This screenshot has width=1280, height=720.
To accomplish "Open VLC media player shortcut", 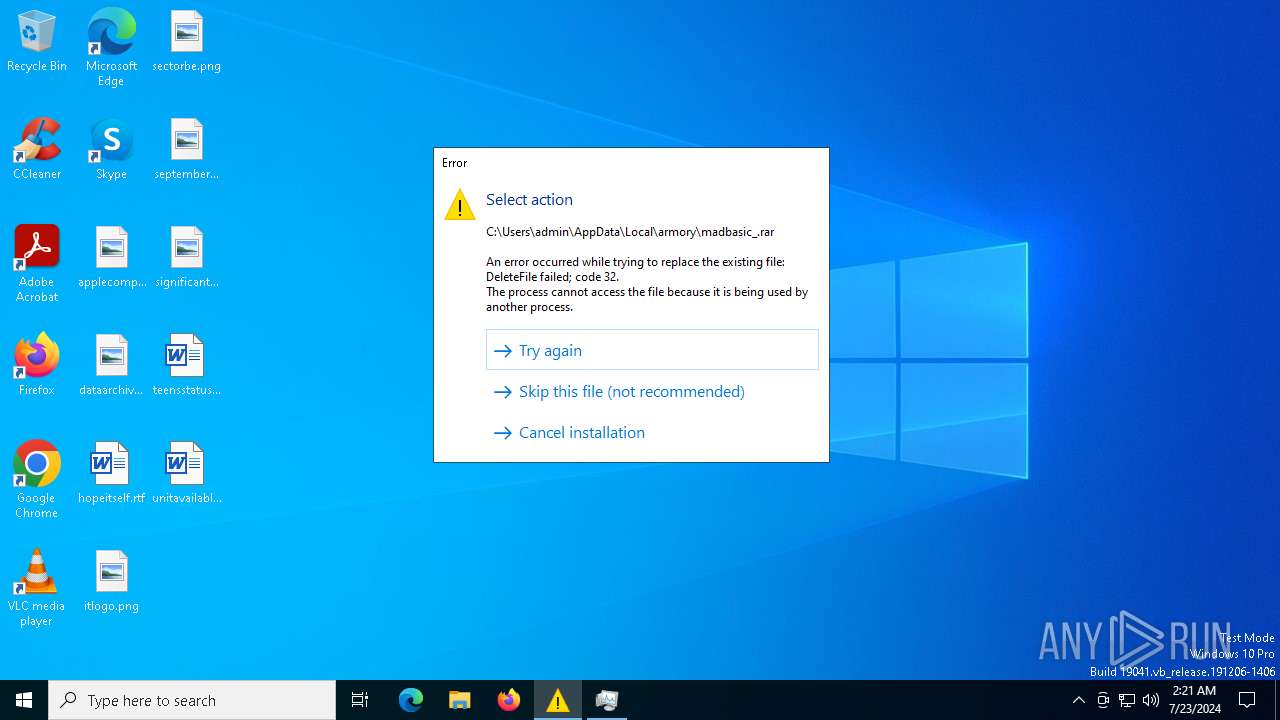I will click(x=37, y=588).
